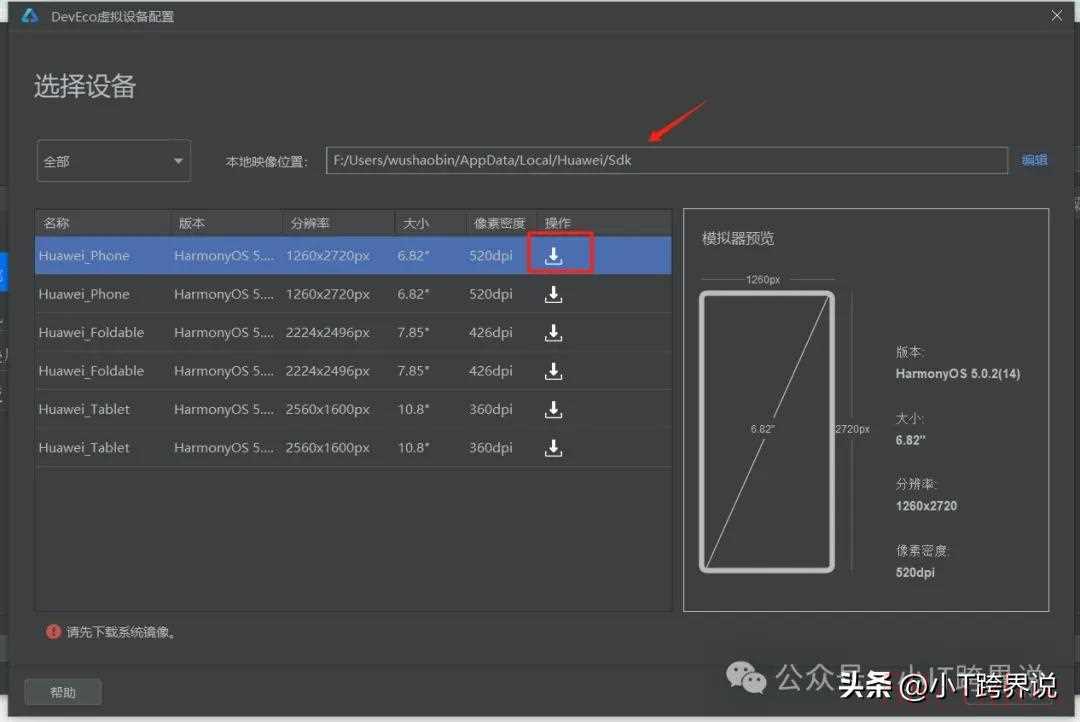Screen dimensions: 1080x722
Task: Download image for first Huawei_Foldable row
Action: coord(553,333)
